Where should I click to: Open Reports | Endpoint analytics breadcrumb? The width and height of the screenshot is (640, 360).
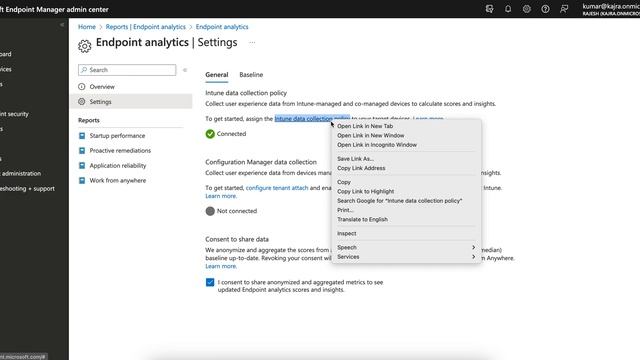[145, 27]
